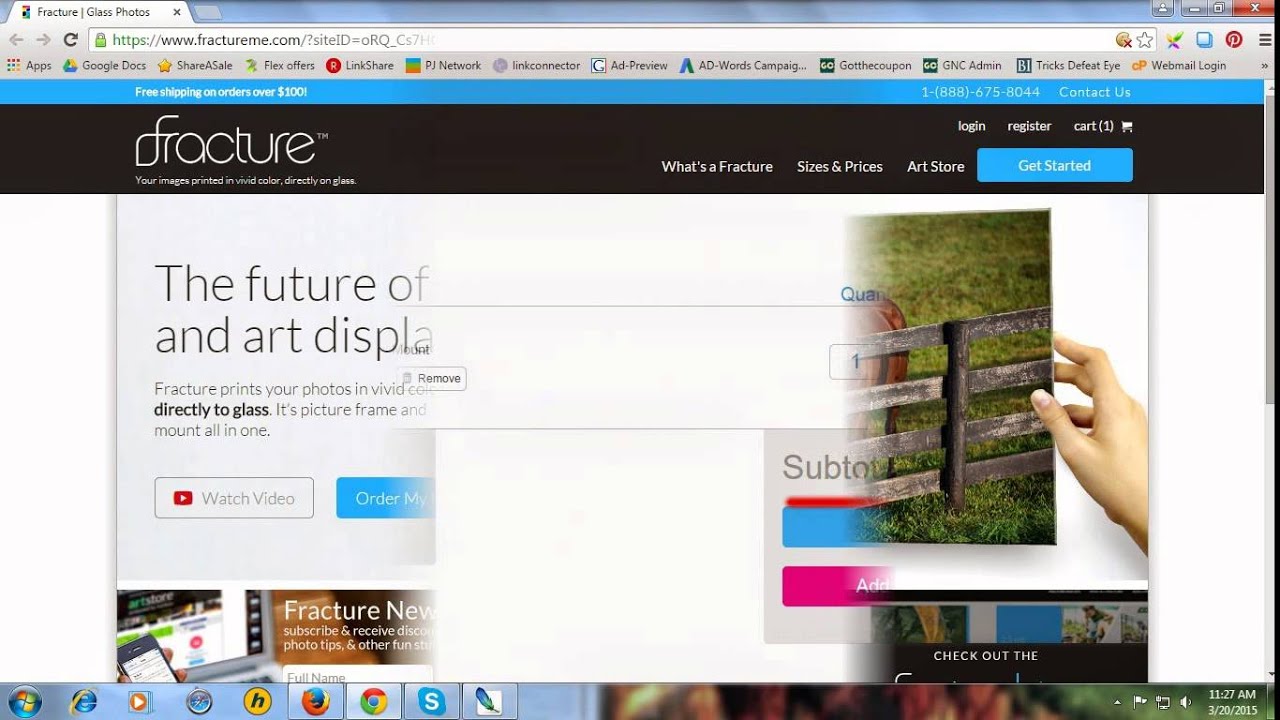Screen dimensions: 1280x720
Task: Click the Full Name input field
Action: [358, 677]
